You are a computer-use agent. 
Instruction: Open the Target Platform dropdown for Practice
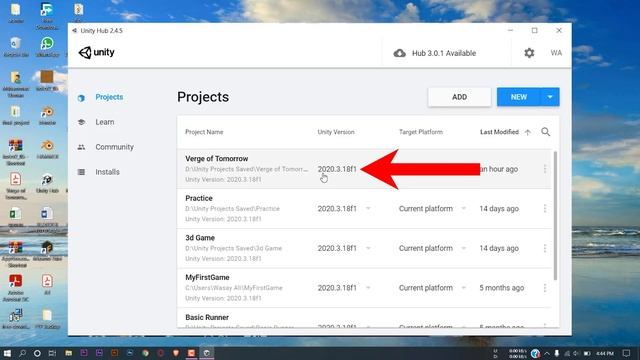(x=463, y=209)
